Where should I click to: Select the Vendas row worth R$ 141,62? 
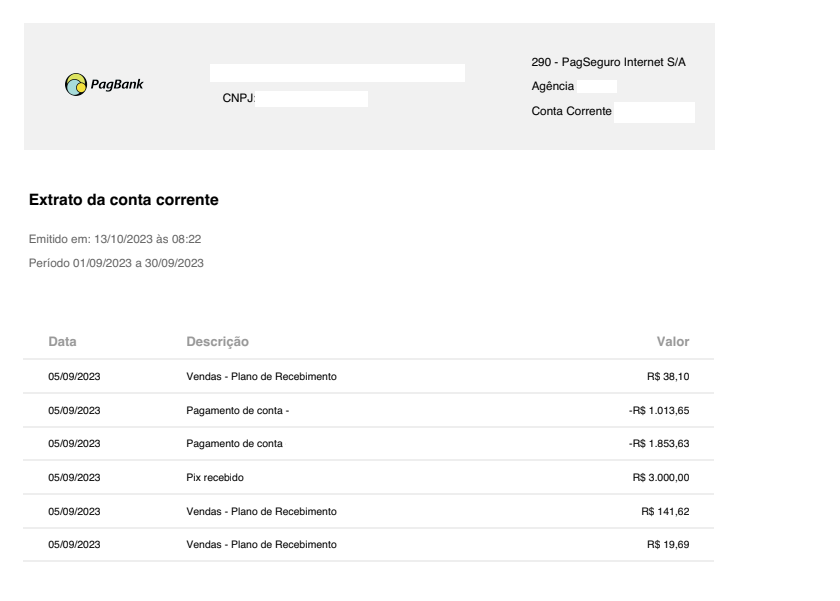point(369,511)
